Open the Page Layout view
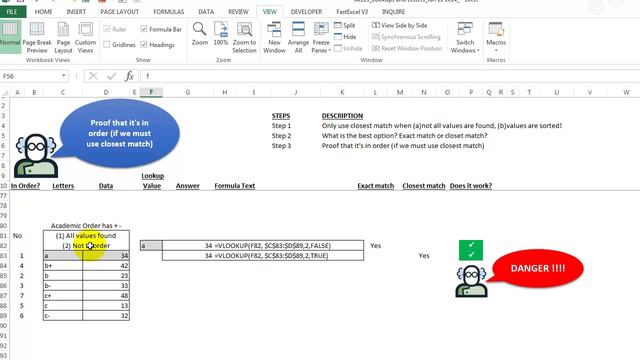This screenshot has height=360, width=640. tap(63, 38)
